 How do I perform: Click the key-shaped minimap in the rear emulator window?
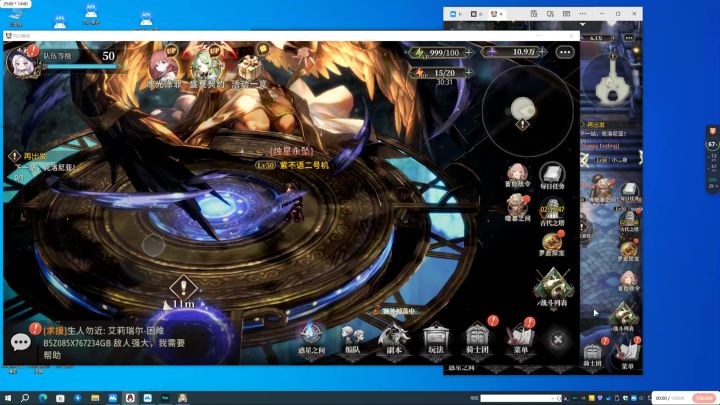tap(611, 79)
